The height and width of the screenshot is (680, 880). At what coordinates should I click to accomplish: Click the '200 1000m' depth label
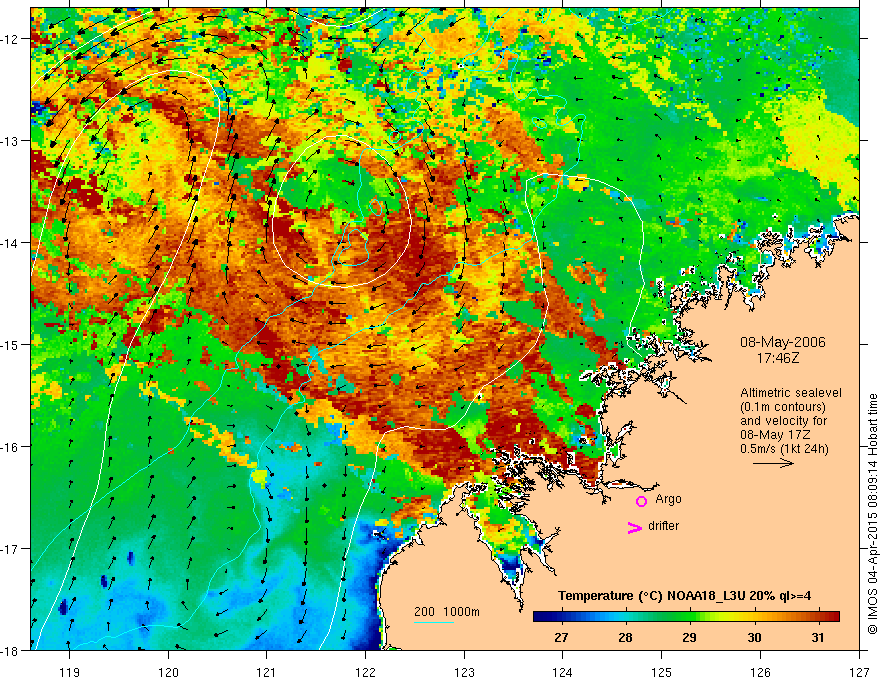(x=447, y=612)
